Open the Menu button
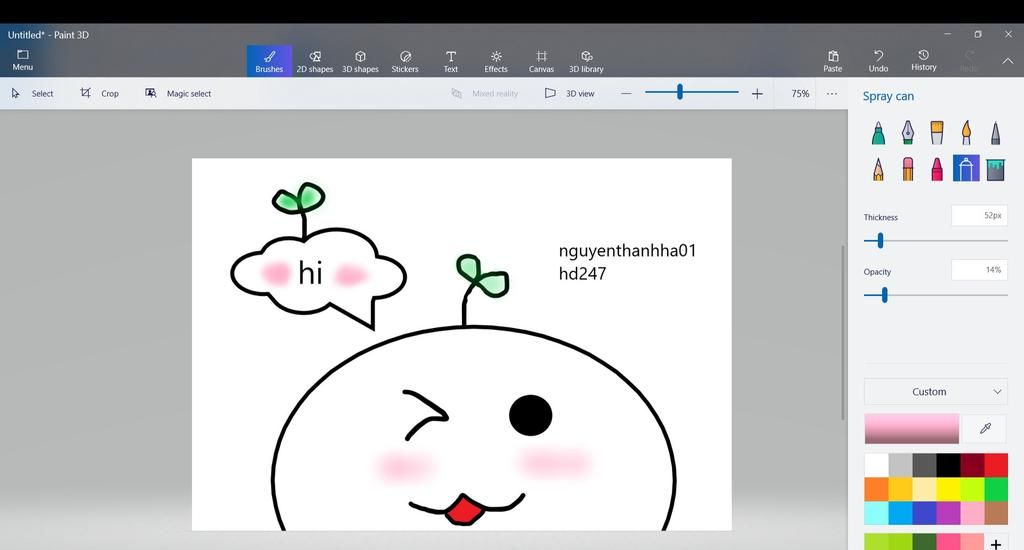 (x=23, y=60)
